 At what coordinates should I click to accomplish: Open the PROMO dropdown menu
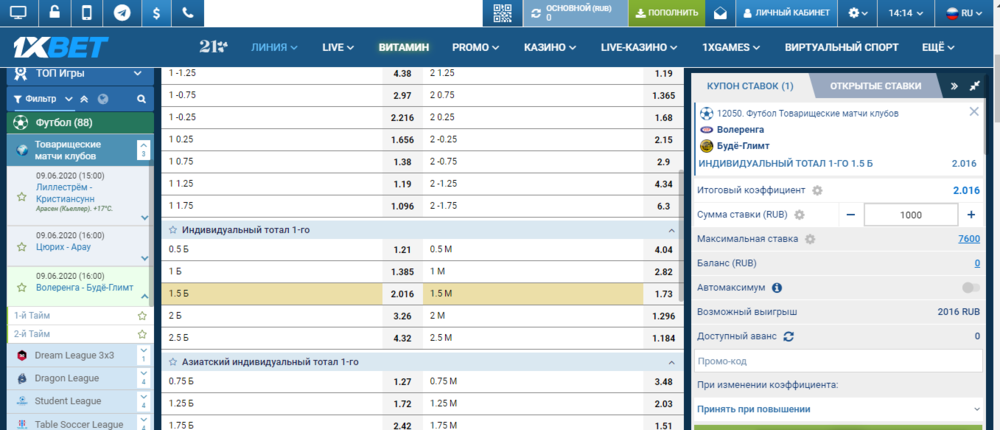[x=476, y=47]
